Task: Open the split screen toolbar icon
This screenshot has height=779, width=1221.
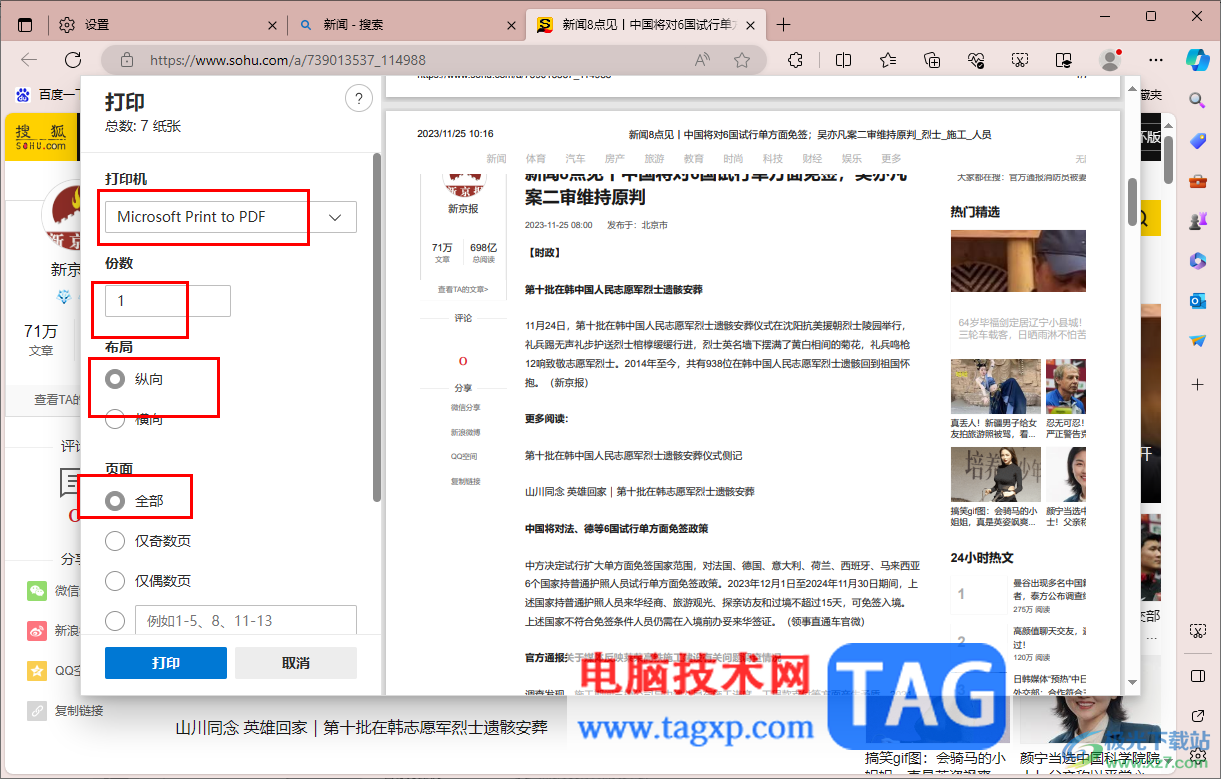Action: [843, 60]
